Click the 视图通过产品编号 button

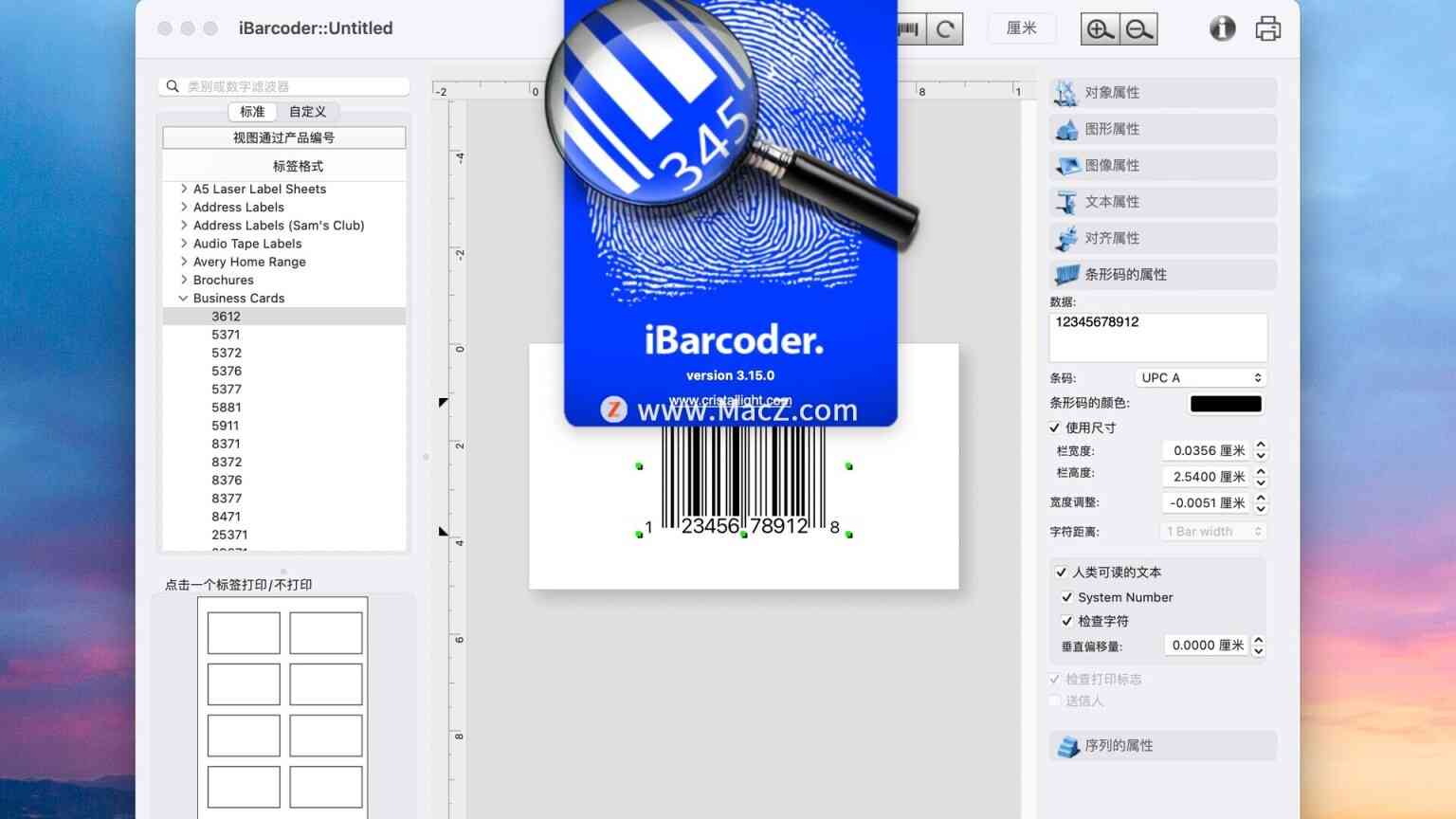coord(284,137)
